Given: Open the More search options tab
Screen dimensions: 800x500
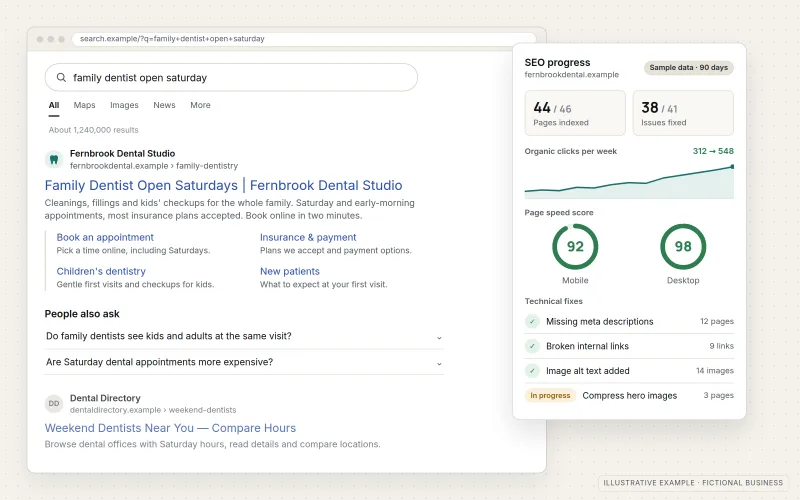Looking at the screenshot, I should coord(200,105).
